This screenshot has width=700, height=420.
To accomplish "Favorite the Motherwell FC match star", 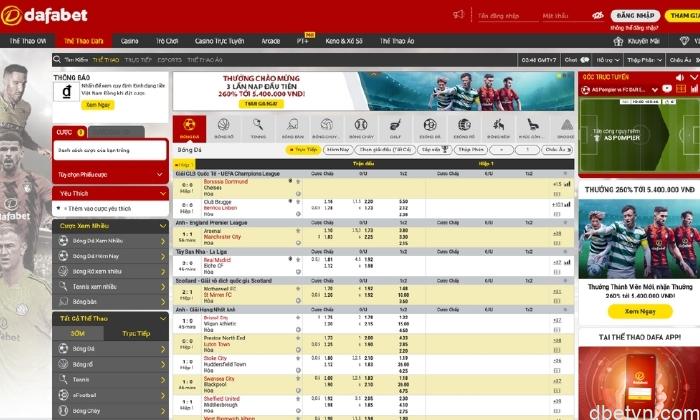I will 298,288.
